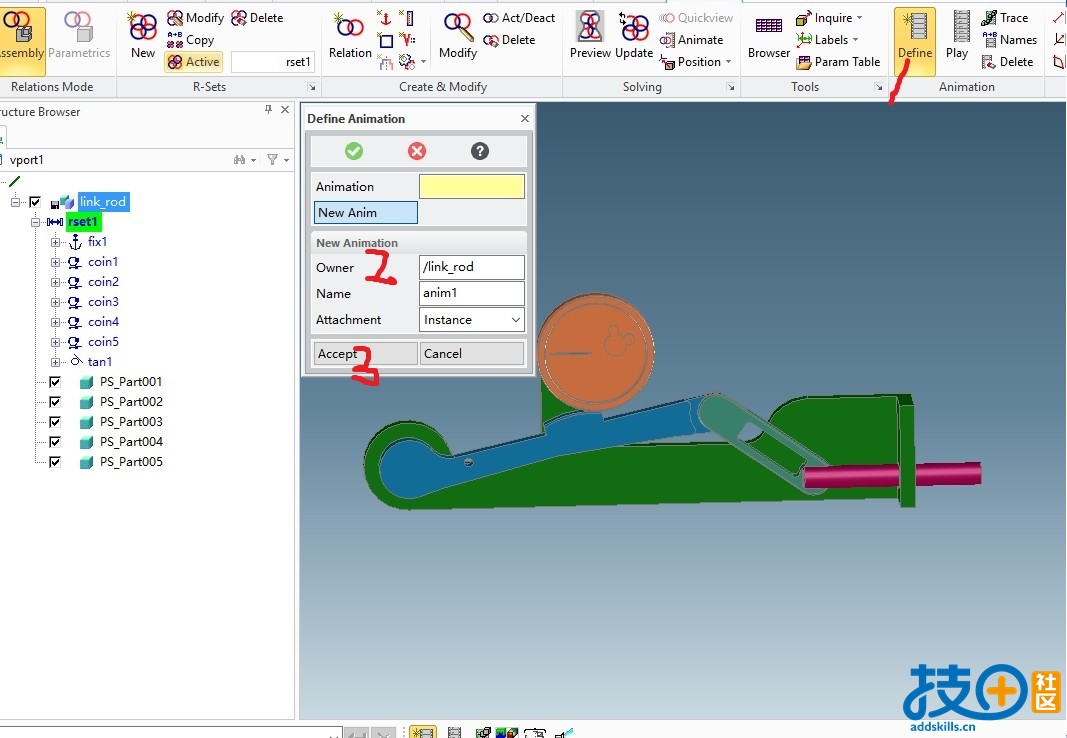Click Define animation button
The width and height of the screenshot is (1067, 738).
[x=915, y=39]
